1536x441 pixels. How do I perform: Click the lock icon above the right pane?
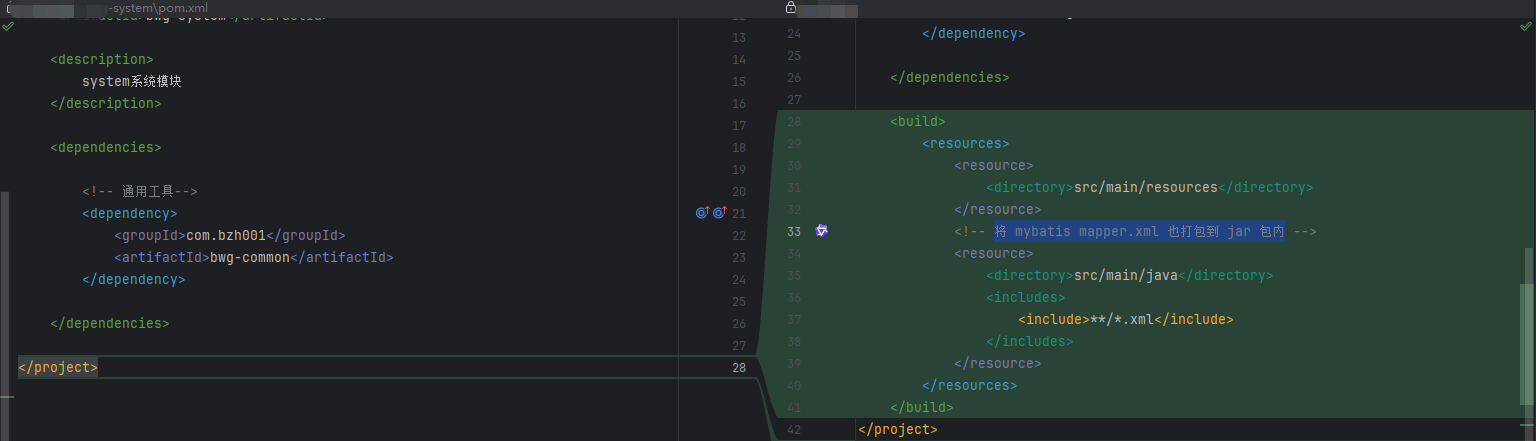pos(791,8)
